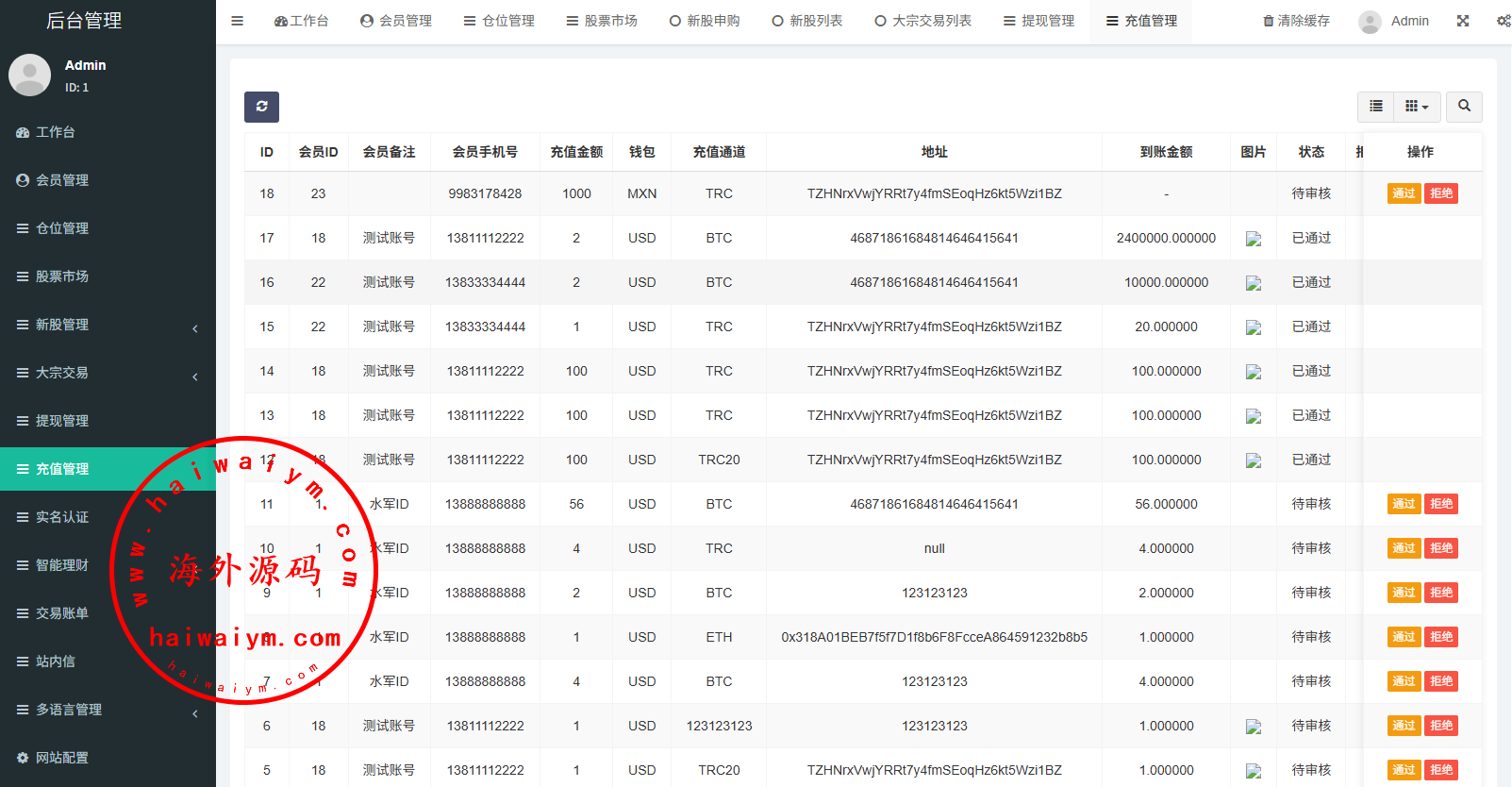Click Admin avatar in top bar
The image size is (1512, 787).
click(x=1370, y=22)
